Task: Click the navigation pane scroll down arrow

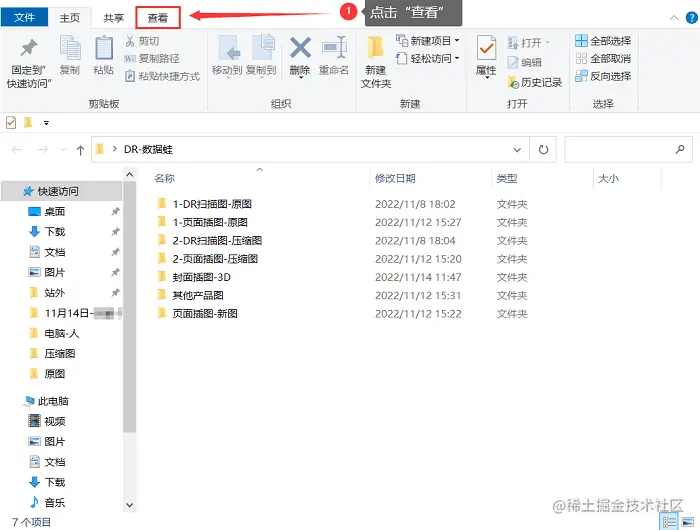Action: click(129, 505)
